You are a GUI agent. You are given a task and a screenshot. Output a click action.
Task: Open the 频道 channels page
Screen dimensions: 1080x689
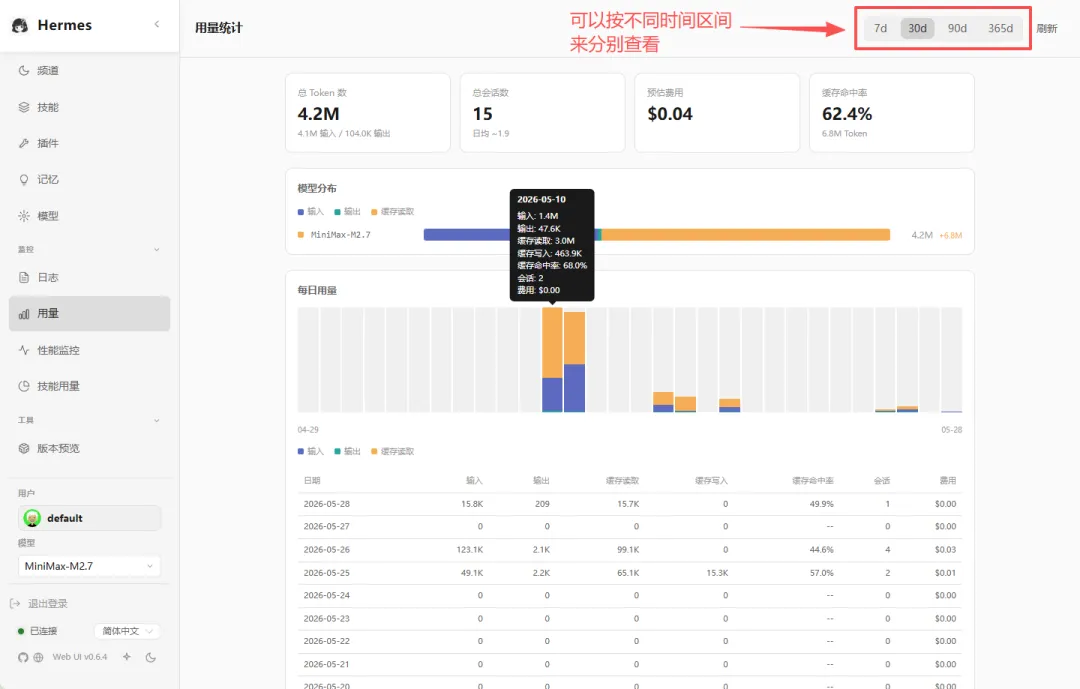pos(90,70)
